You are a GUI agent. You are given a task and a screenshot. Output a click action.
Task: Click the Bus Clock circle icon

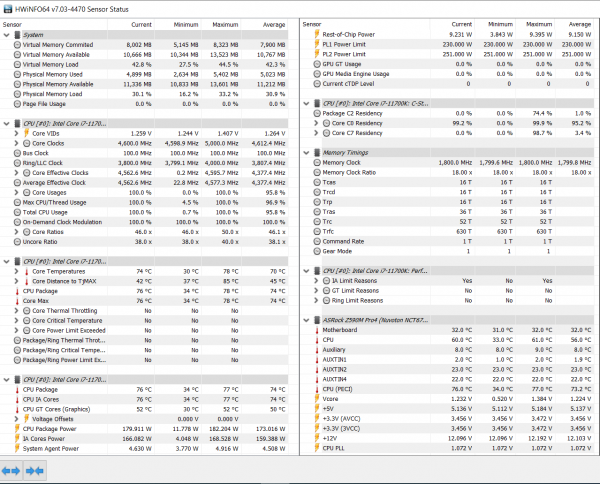(x=17, y=153)
